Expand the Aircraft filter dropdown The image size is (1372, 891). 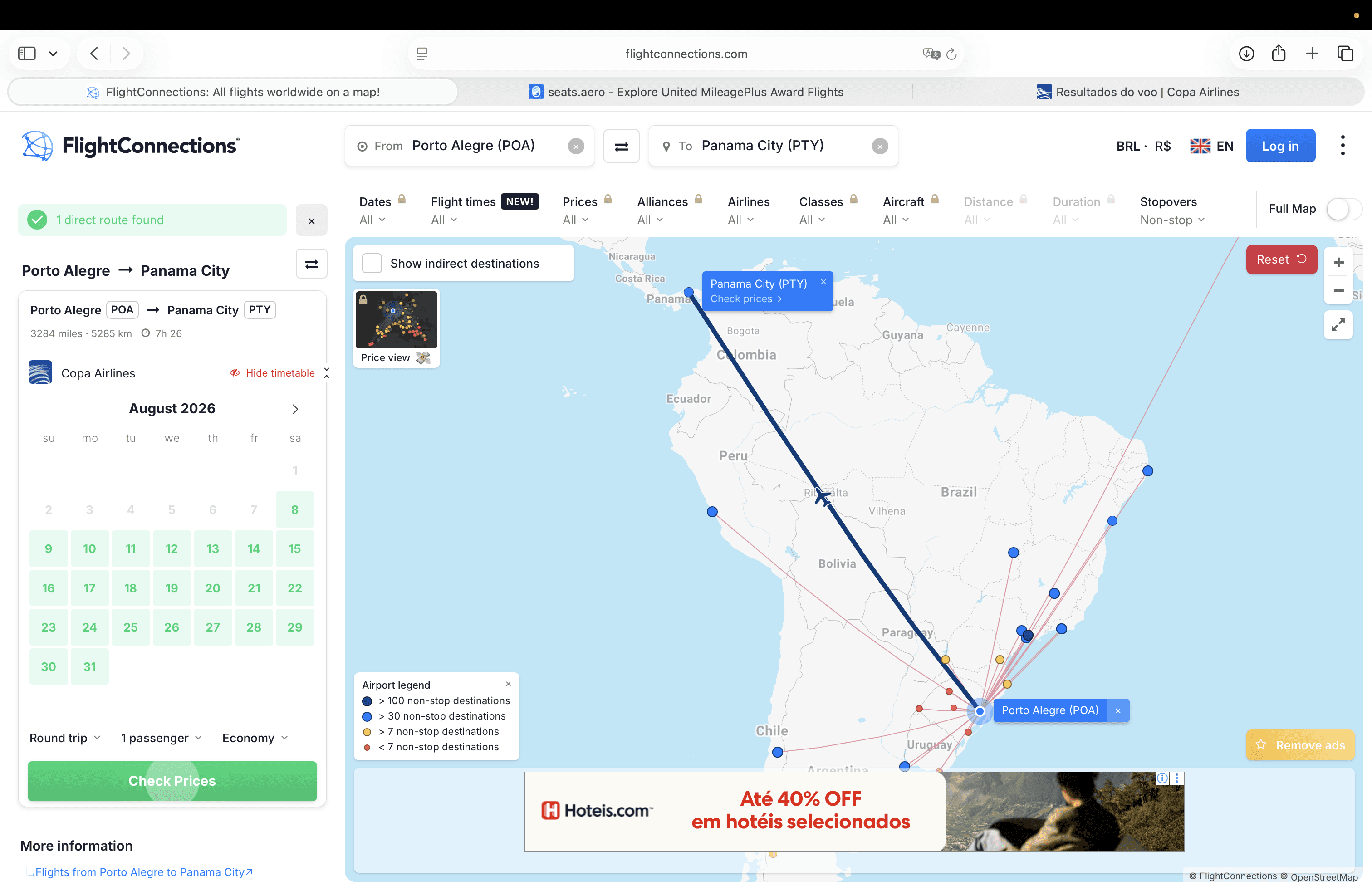897,220
